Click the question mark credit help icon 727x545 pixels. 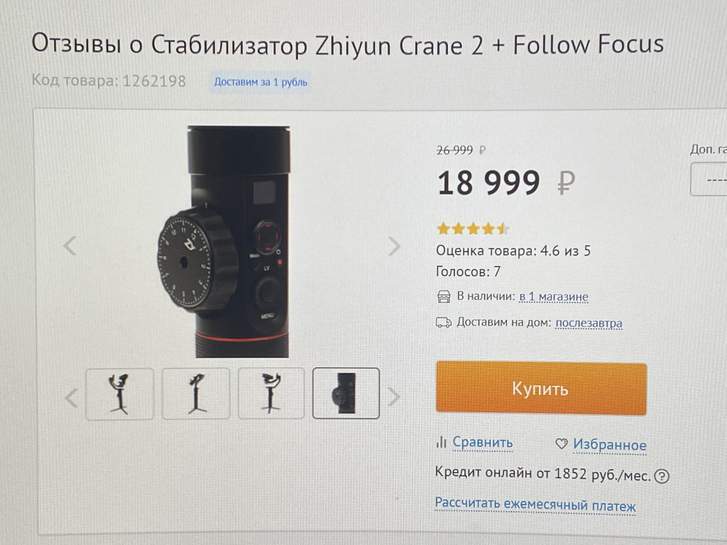pyautogui.click(x=662, y=476)
